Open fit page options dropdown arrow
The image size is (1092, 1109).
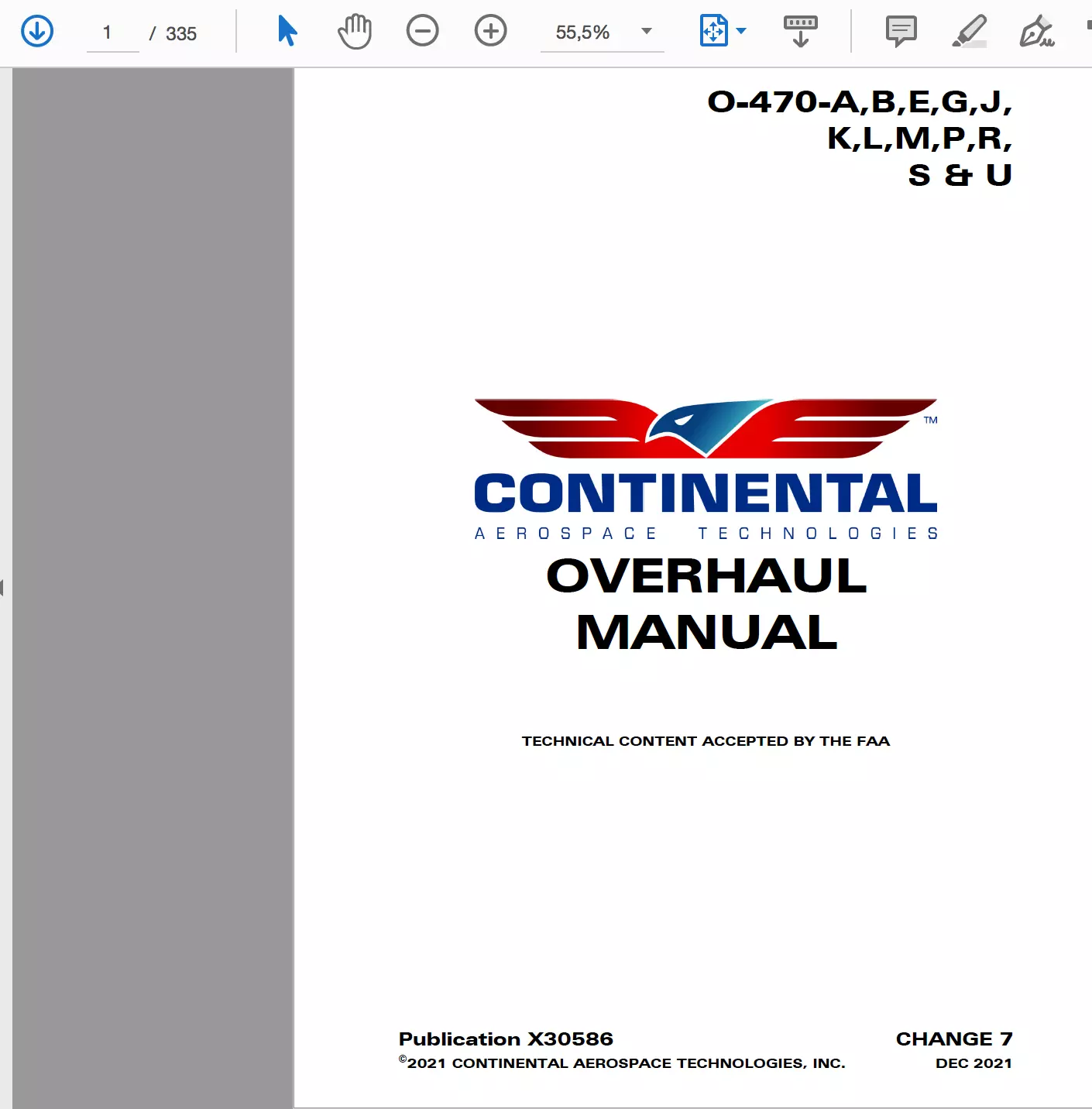click(x=741, y=32)
